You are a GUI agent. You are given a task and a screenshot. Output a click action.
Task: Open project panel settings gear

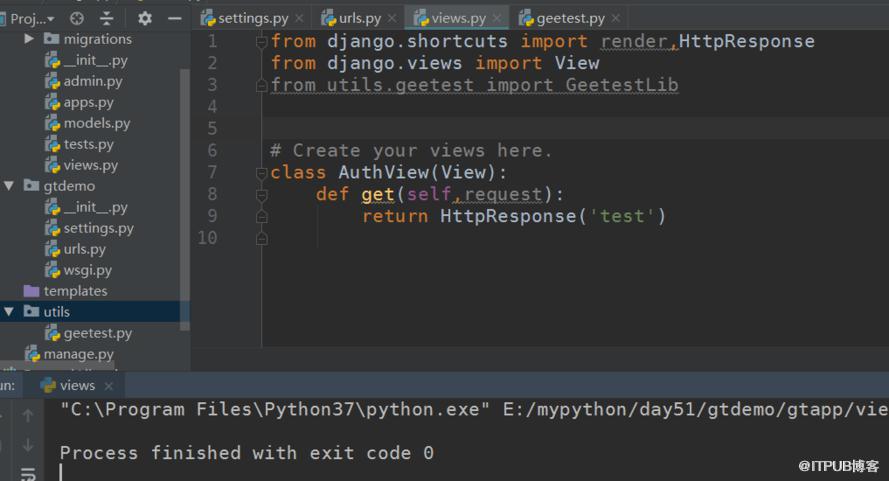coord(145,19)
